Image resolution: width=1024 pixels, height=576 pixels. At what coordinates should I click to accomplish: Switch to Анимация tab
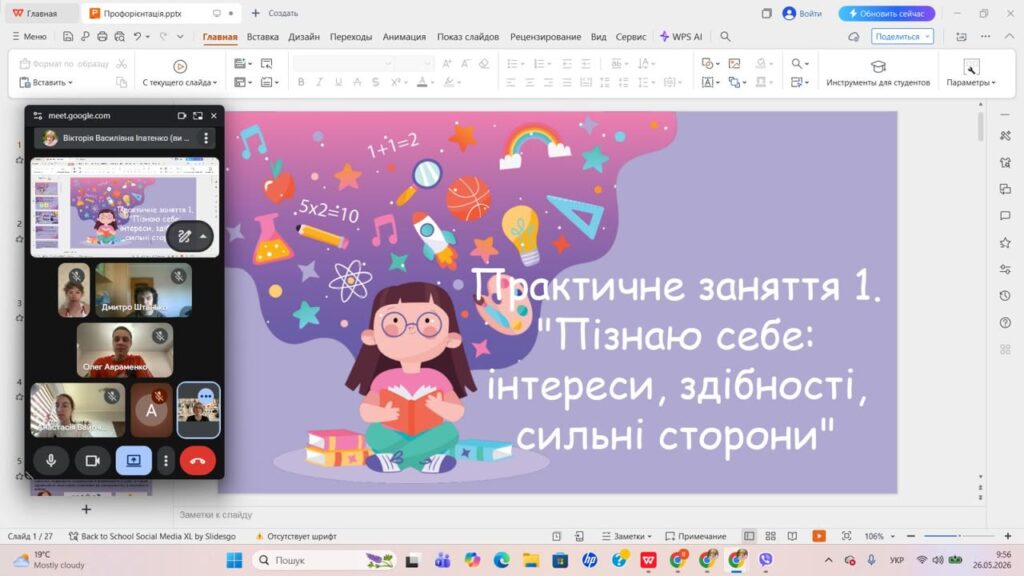pyautogui.click(x=404, y=37)
